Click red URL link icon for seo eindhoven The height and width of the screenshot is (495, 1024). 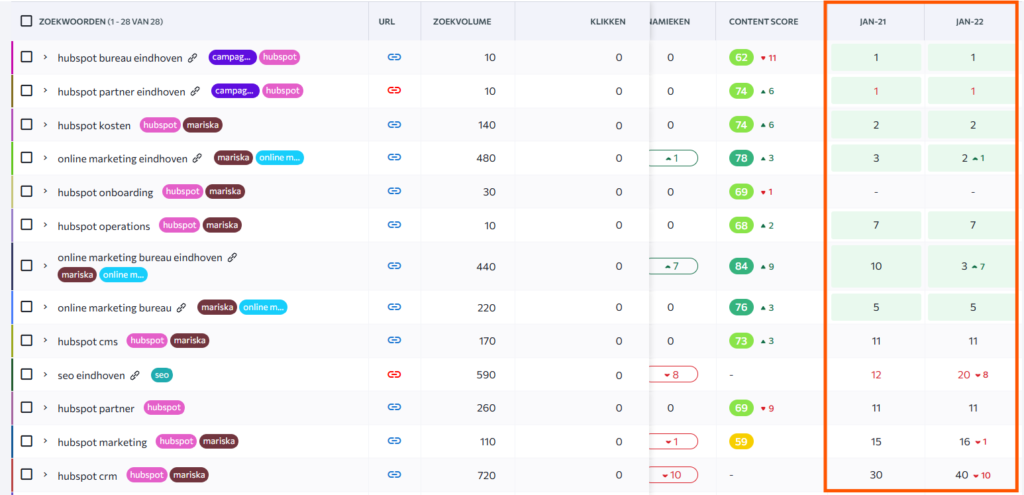tap(394, 375)
